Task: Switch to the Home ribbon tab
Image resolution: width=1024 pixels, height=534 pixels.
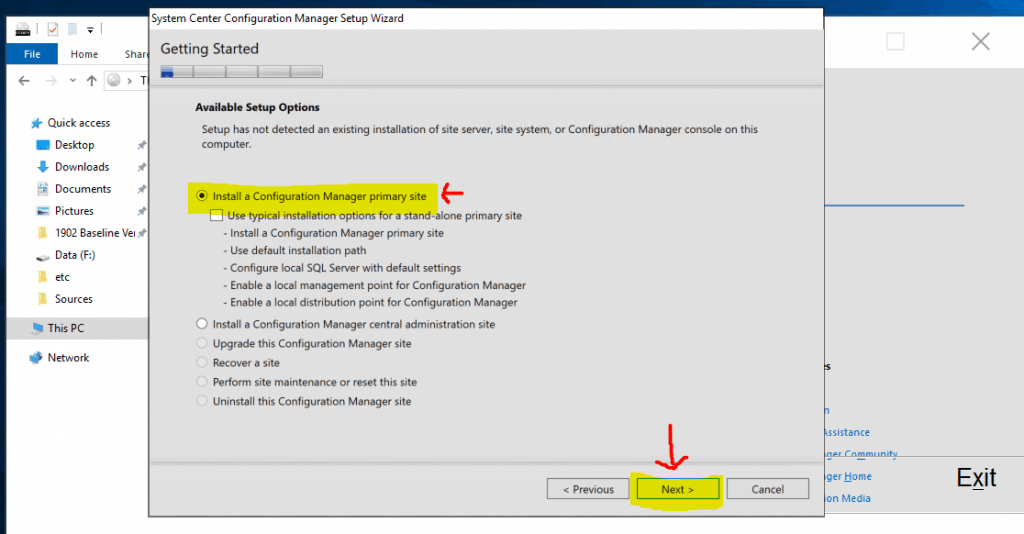Action: click(84, 54)
